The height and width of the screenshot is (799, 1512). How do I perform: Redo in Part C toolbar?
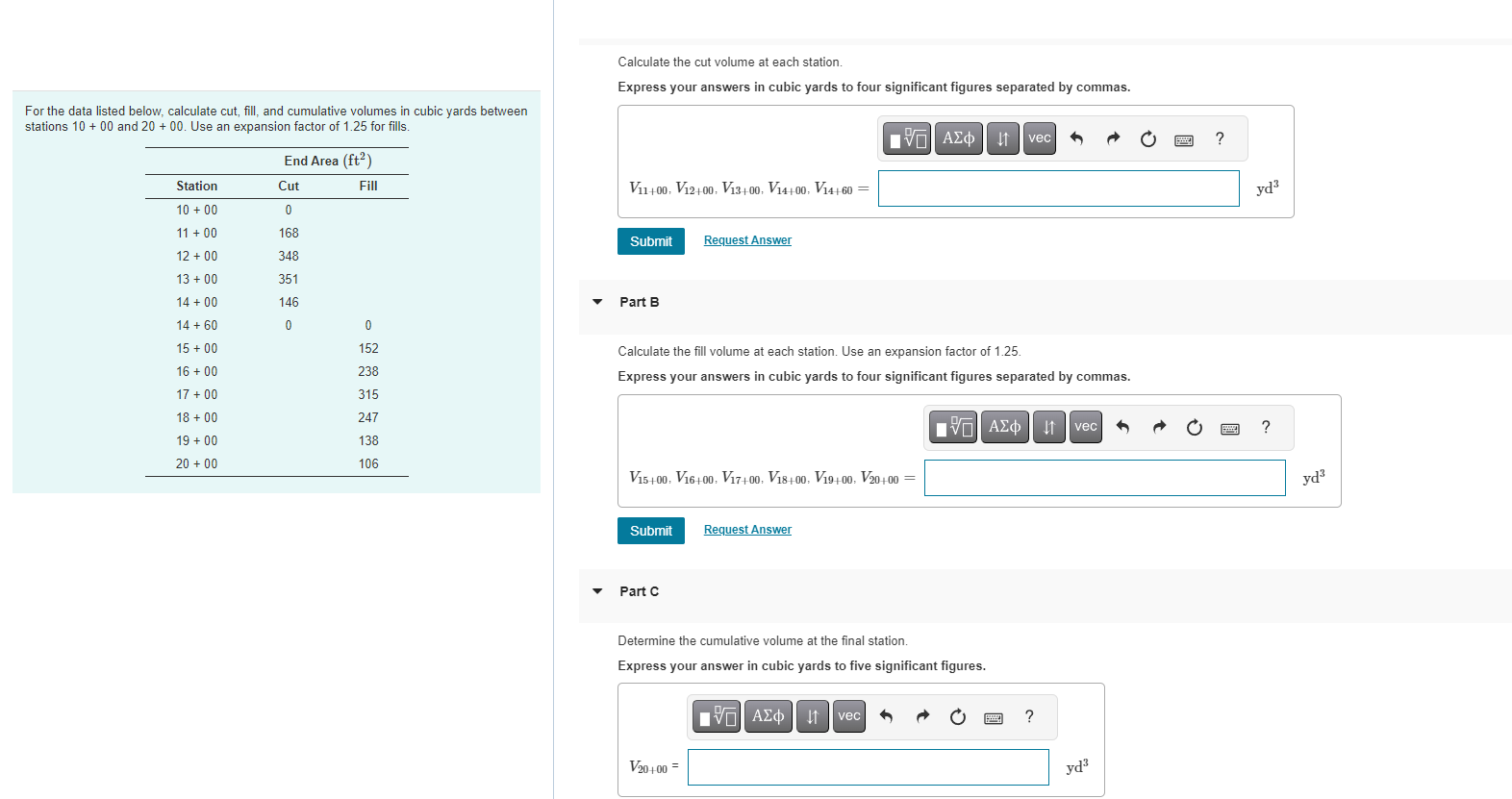click(922, 716)
